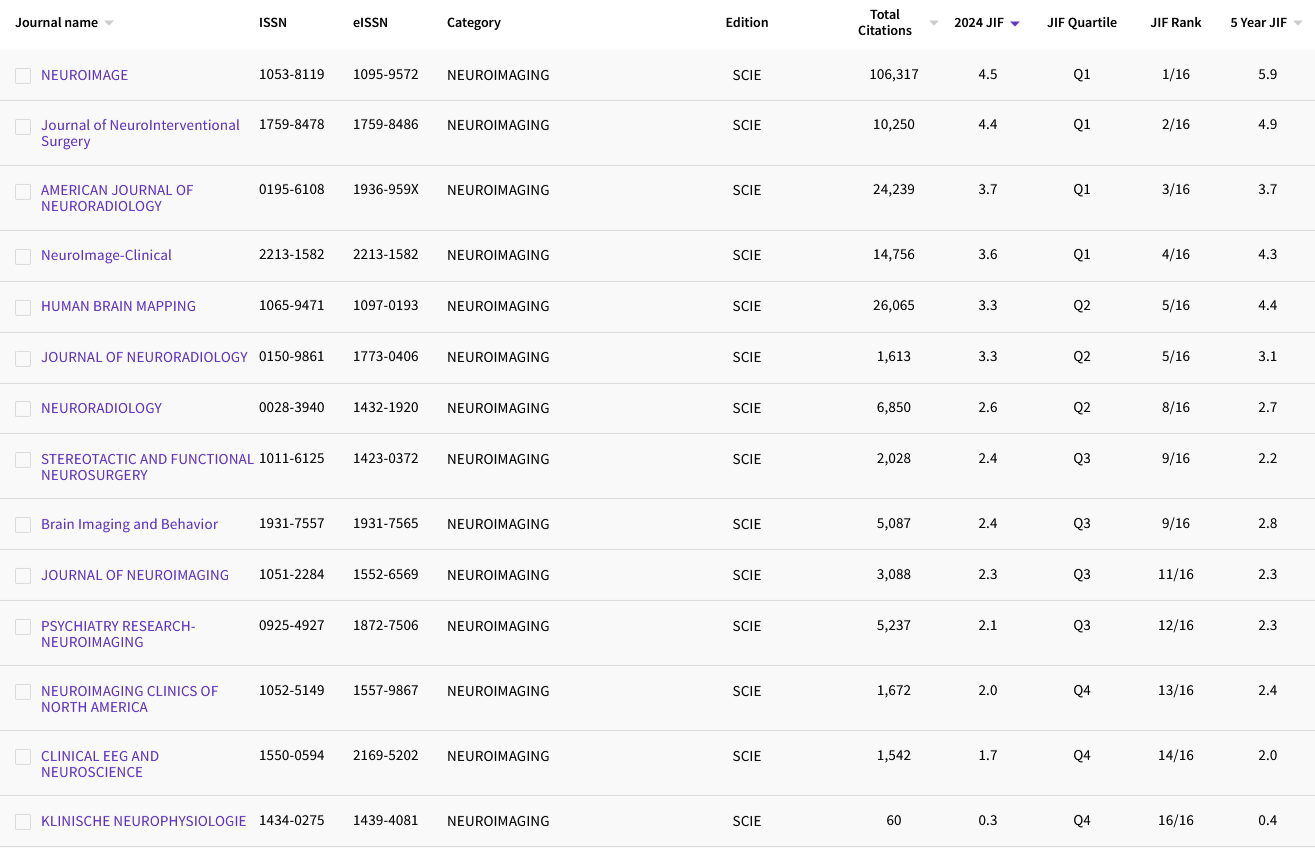Screen dimensions: 1315x848
Task: Click the JIF Rank column header
Action: point(1175,23)
